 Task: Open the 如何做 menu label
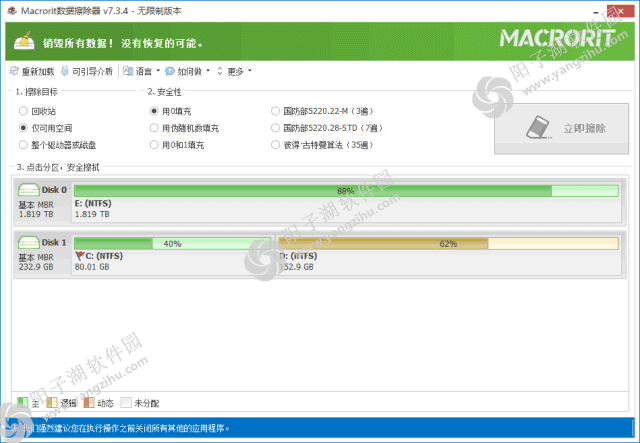(x=190, y=71)
